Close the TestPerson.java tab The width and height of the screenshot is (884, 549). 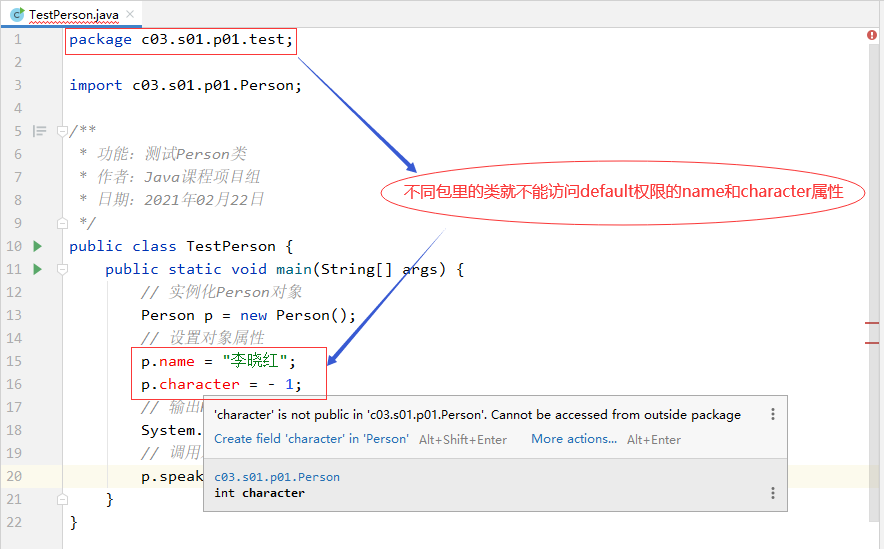(x=130, y=14)
